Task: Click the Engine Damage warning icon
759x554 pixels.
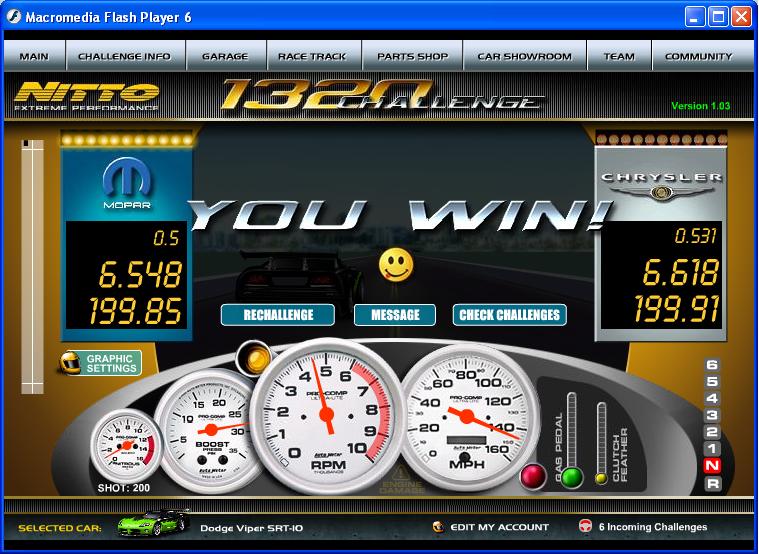Action: [400, 479]
